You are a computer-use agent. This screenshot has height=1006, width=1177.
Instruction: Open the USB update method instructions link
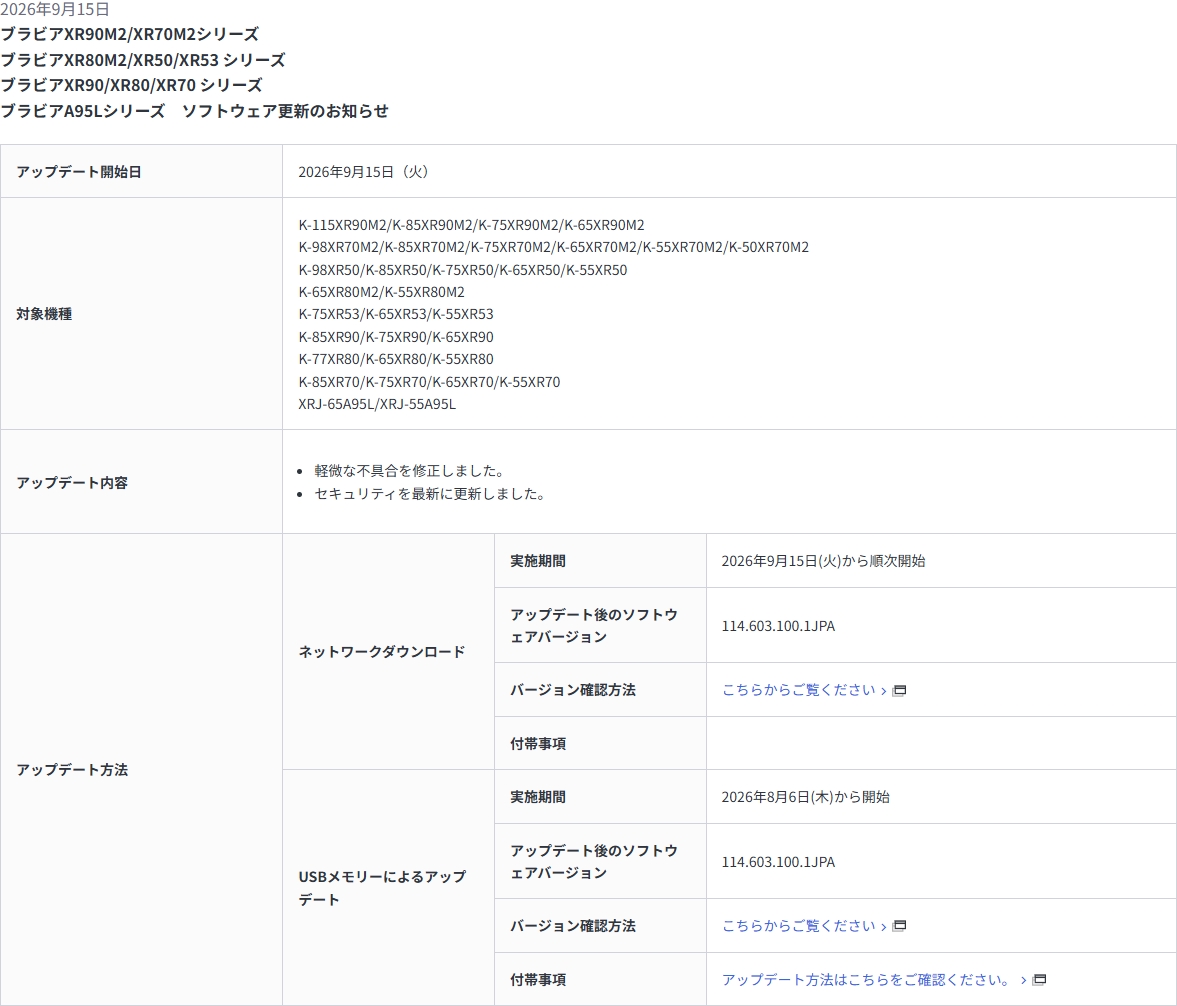click(874, 980)
